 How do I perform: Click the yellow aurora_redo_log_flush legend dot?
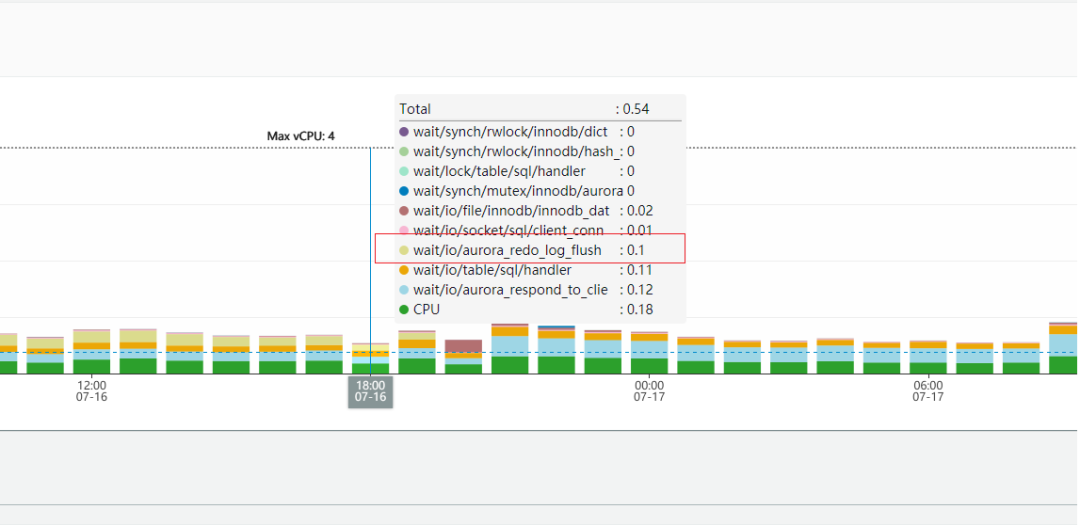(x=404, y=250)
